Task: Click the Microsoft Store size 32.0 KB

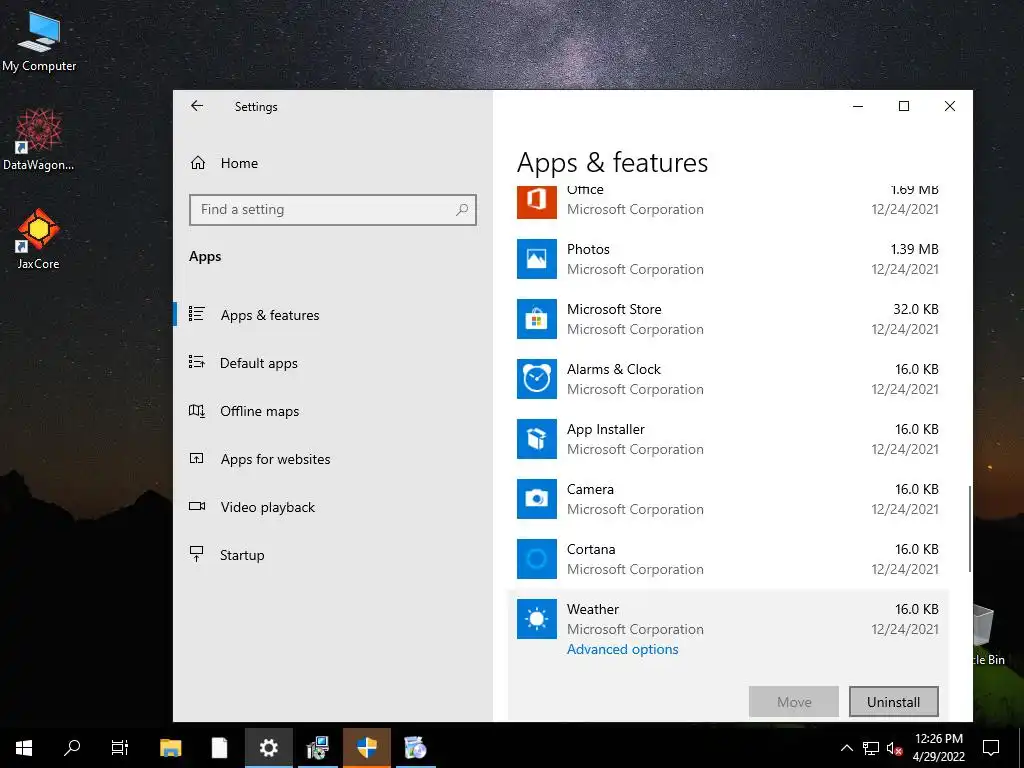Action: tap(916, 309)
